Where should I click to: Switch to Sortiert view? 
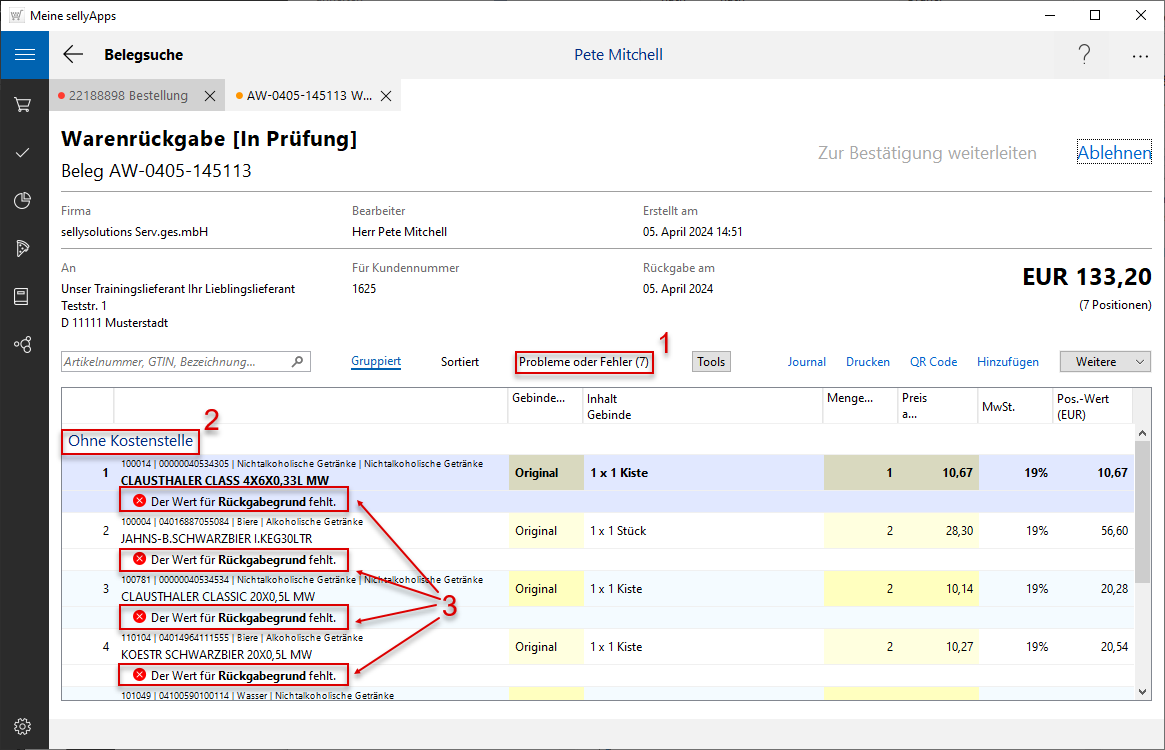click(x=459, y=362)
